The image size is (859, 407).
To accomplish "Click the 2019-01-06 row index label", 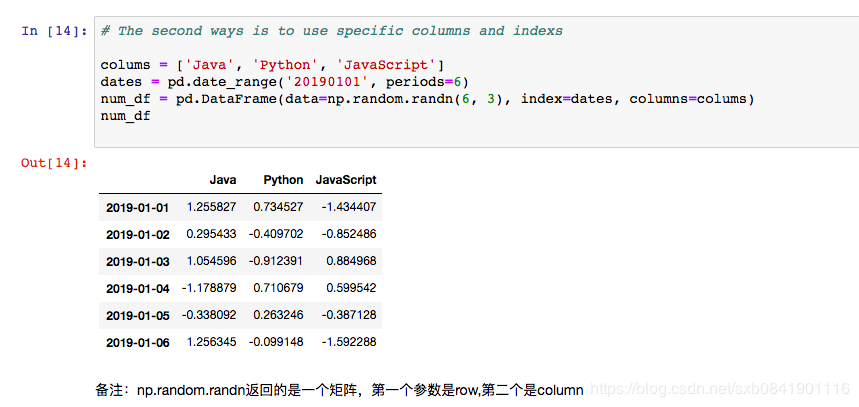I will coord(137,343).
